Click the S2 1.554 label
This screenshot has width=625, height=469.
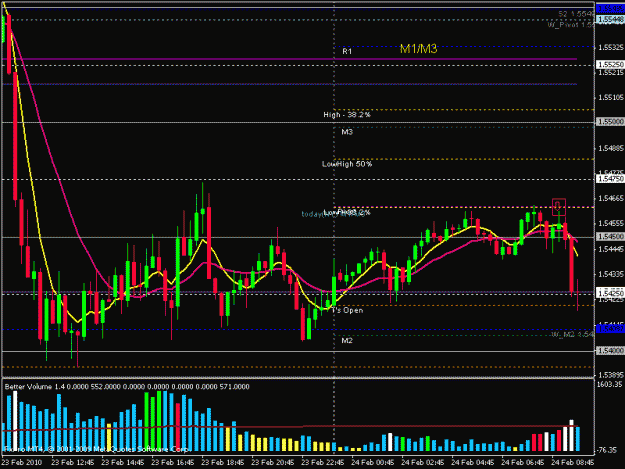coord(576,14)
